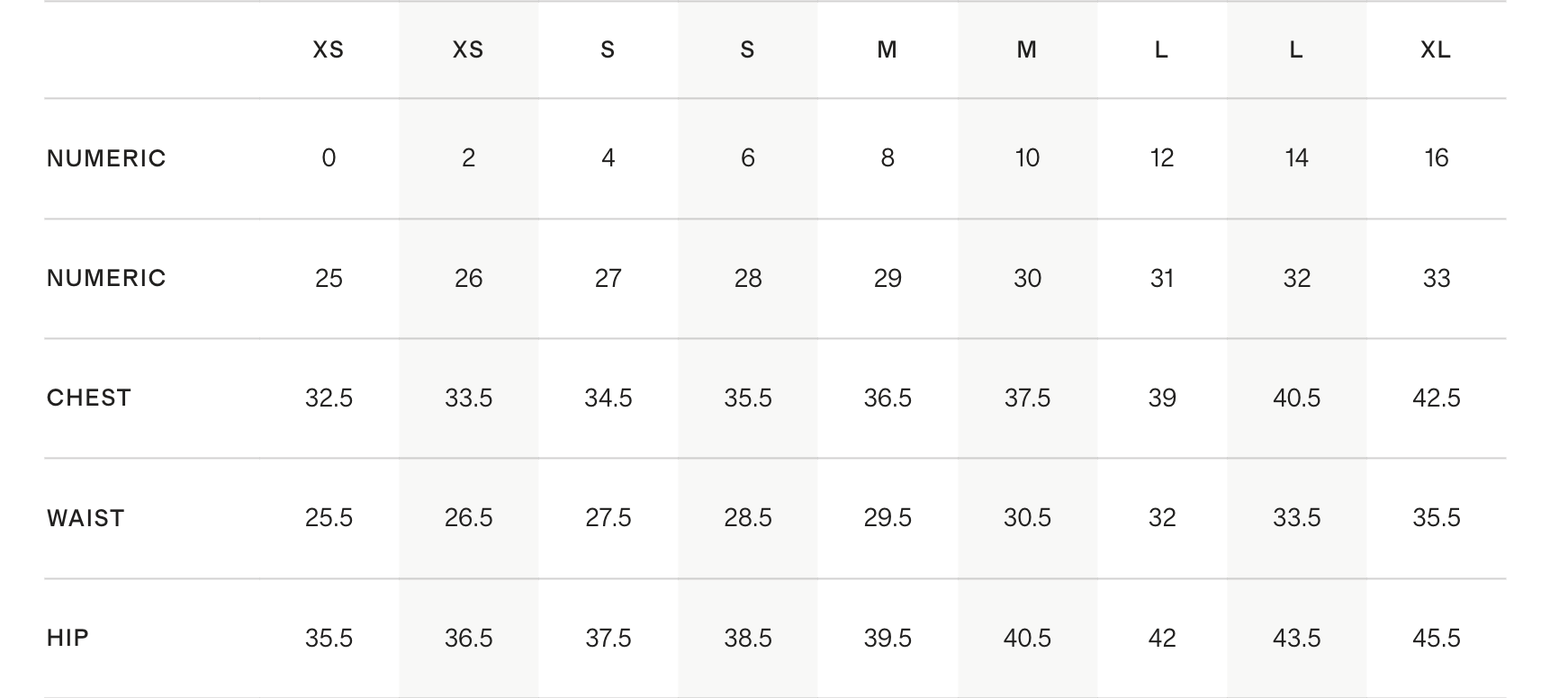Click the chest measurement 32.5

pos(329,398)
